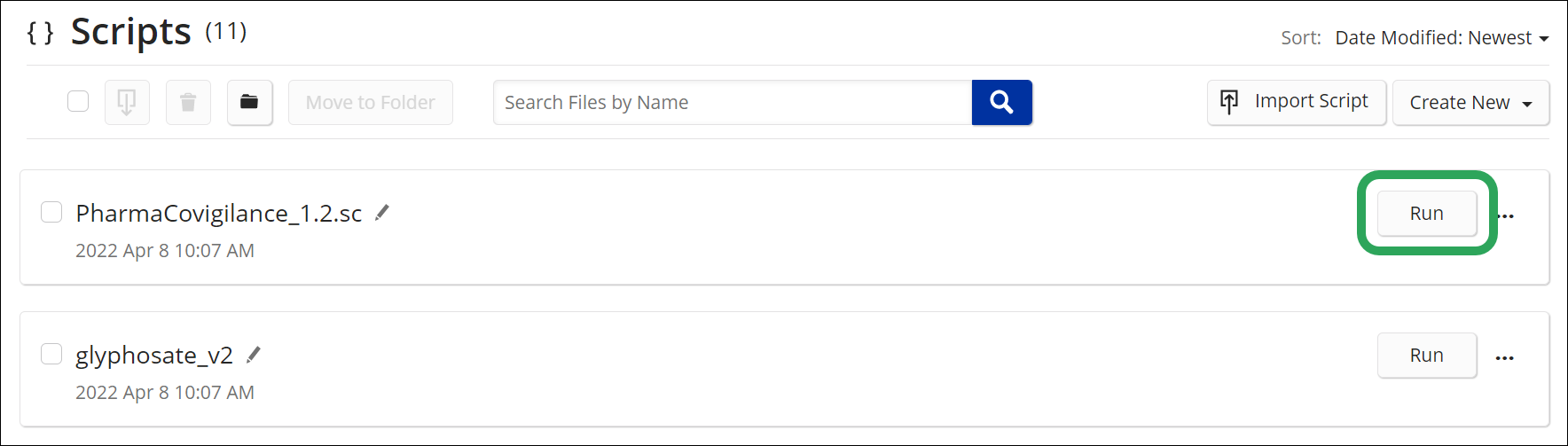Open the glyphosate_v2 script name

(x=154, y=356)
